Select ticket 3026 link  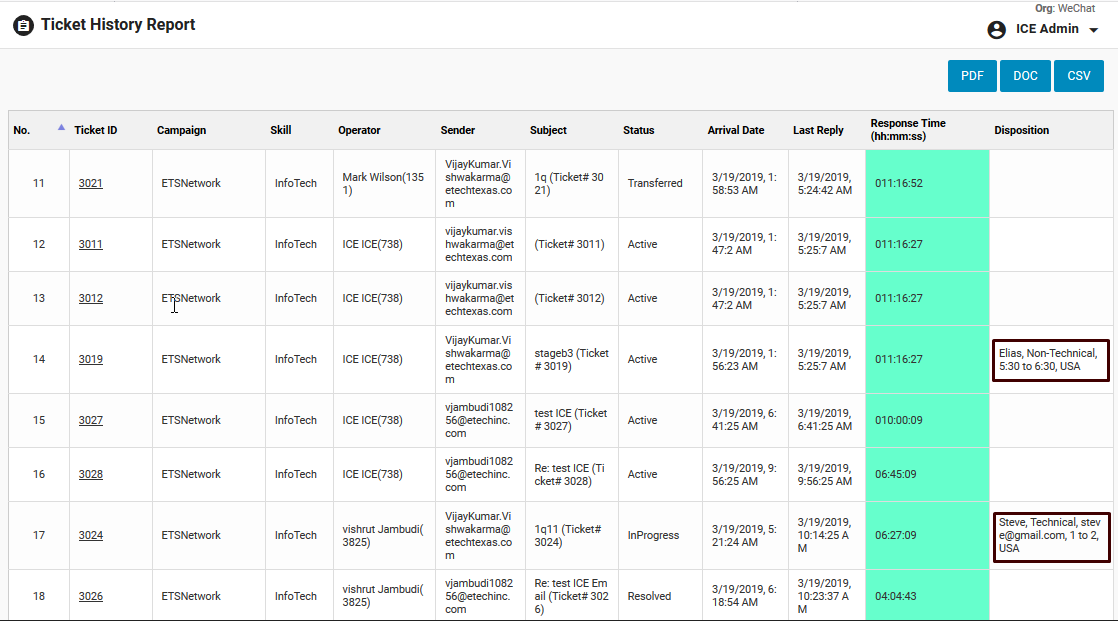point(91,596)
